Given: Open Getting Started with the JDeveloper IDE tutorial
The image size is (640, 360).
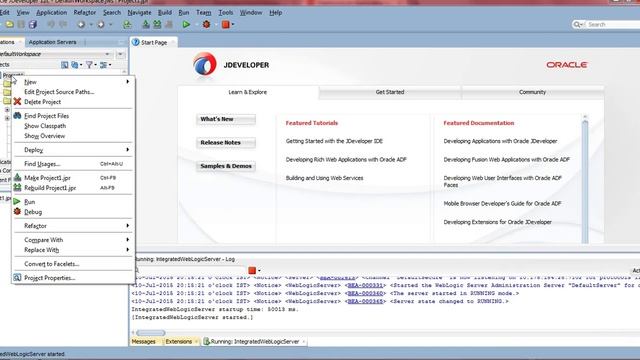Looking at the screenshot, I should pos(334,141).
